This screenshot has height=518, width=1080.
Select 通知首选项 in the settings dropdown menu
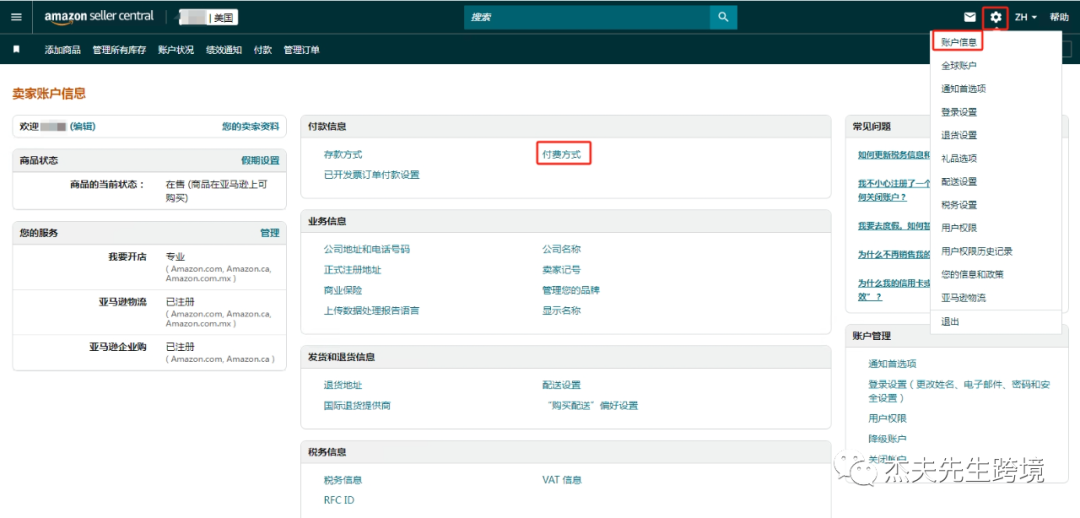(x=963, y=89)
